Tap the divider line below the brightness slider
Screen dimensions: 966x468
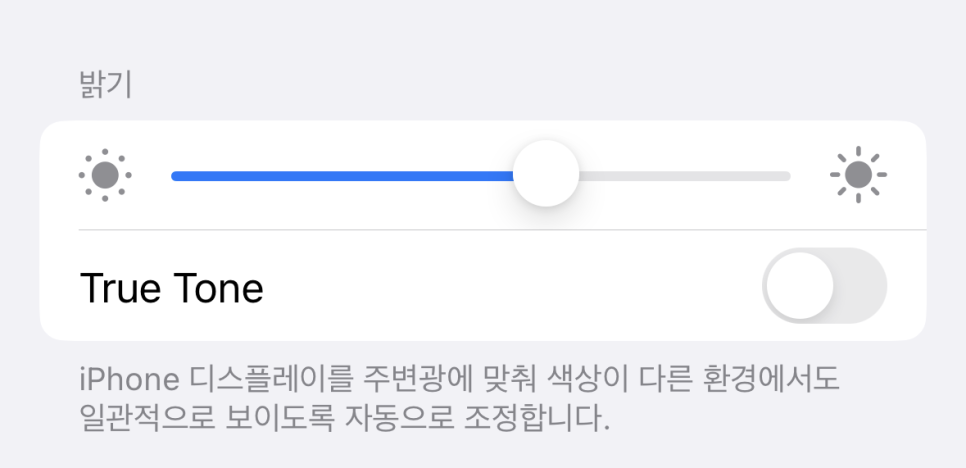tap(502, 230)
